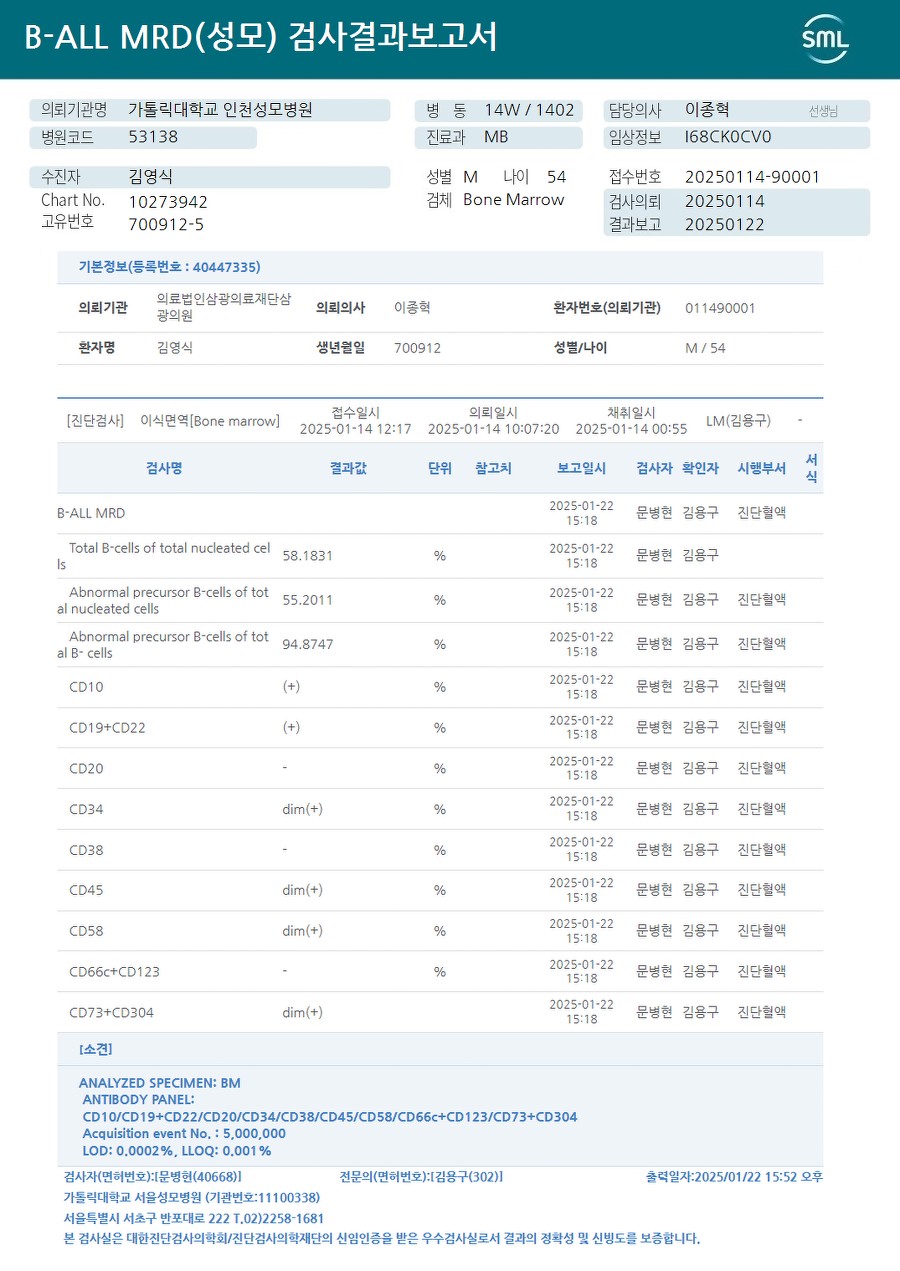
Task: Select the report title 'B-ALL MRD(성모) 검사결과보고서'
Action: pyautogui.click(x=260, y=38)
